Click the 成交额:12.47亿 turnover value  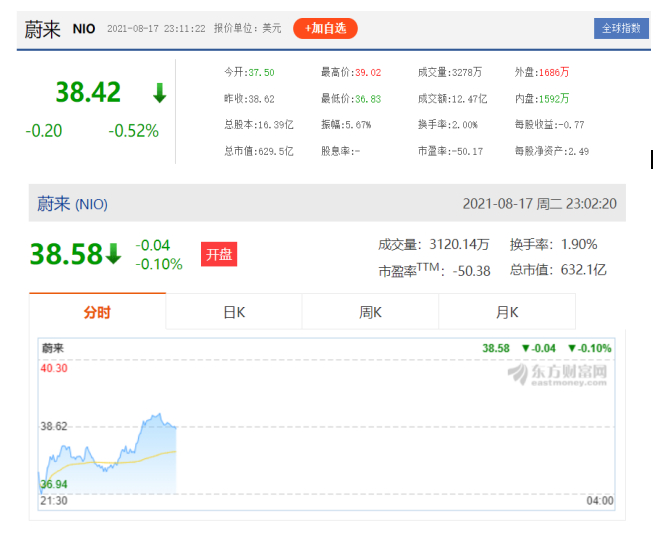point(452,99)
